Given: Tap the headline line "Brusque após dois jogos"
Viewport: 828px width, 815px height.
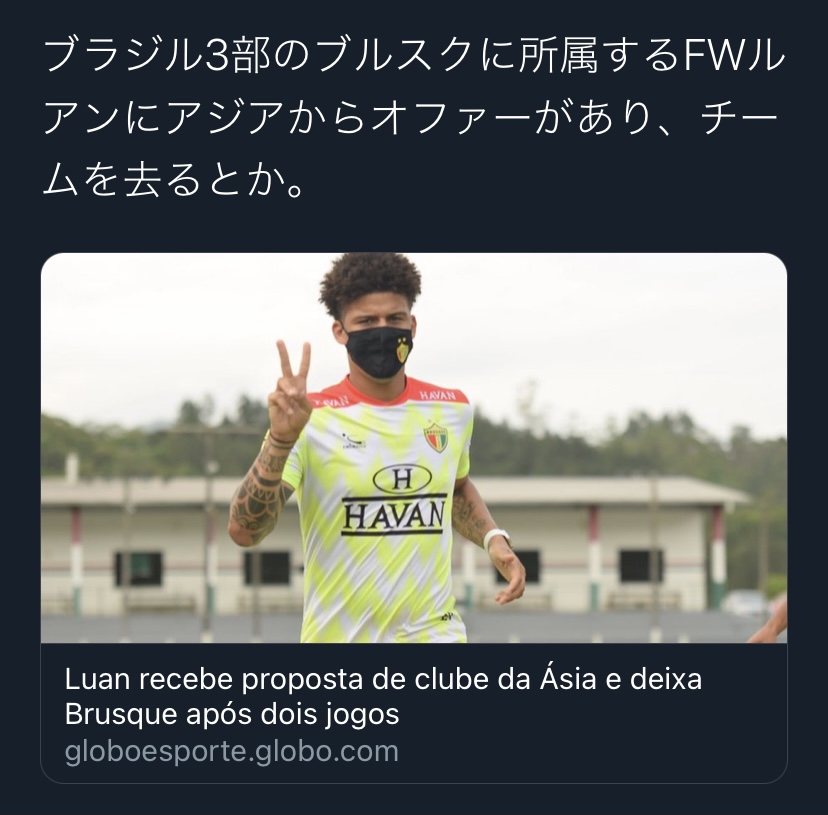Looking at the screenshot, I should pyautogui.click(x=232, y=714).
